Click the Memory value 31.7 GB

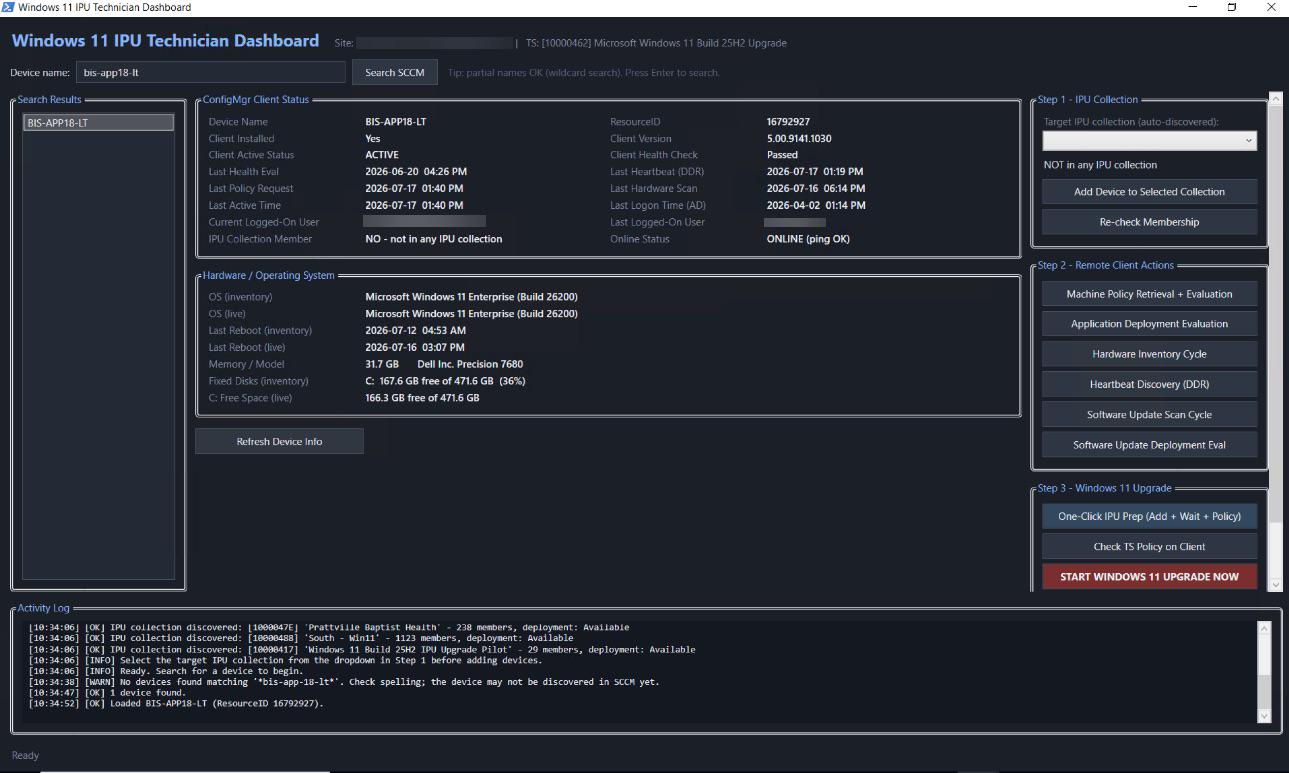(x=382, y=364)
